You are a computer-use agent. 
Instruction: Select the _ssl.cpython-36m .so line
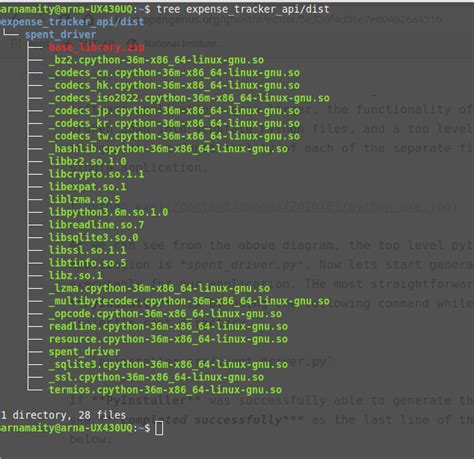click(156, 377)
